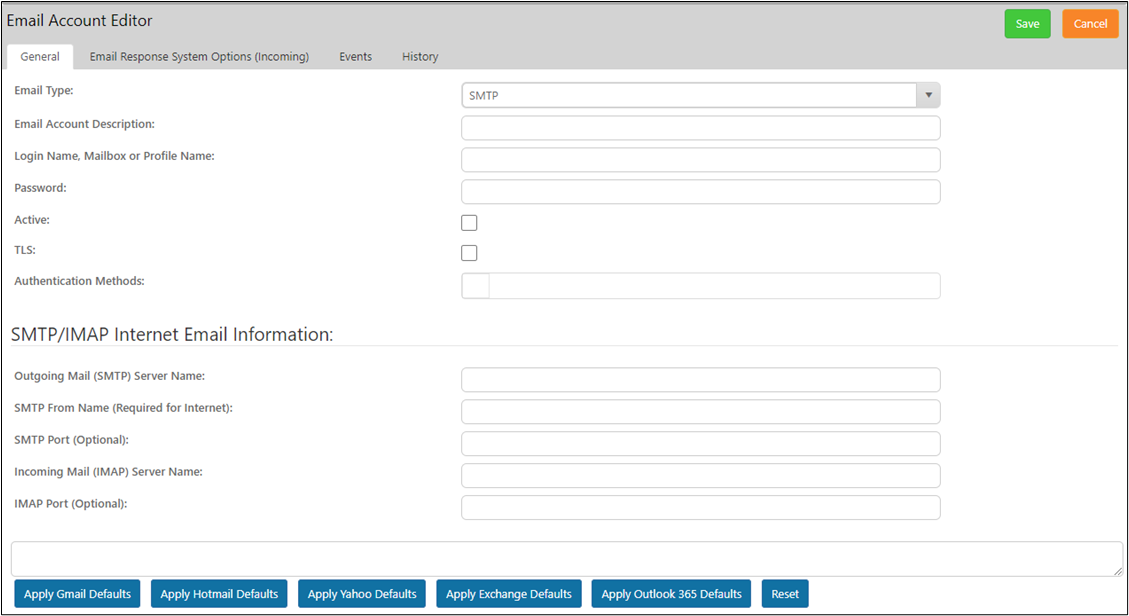1129x616 pixels.
Task: Click the Incoming Mail (IMAP) Server Name field
Action: point(701,476)
